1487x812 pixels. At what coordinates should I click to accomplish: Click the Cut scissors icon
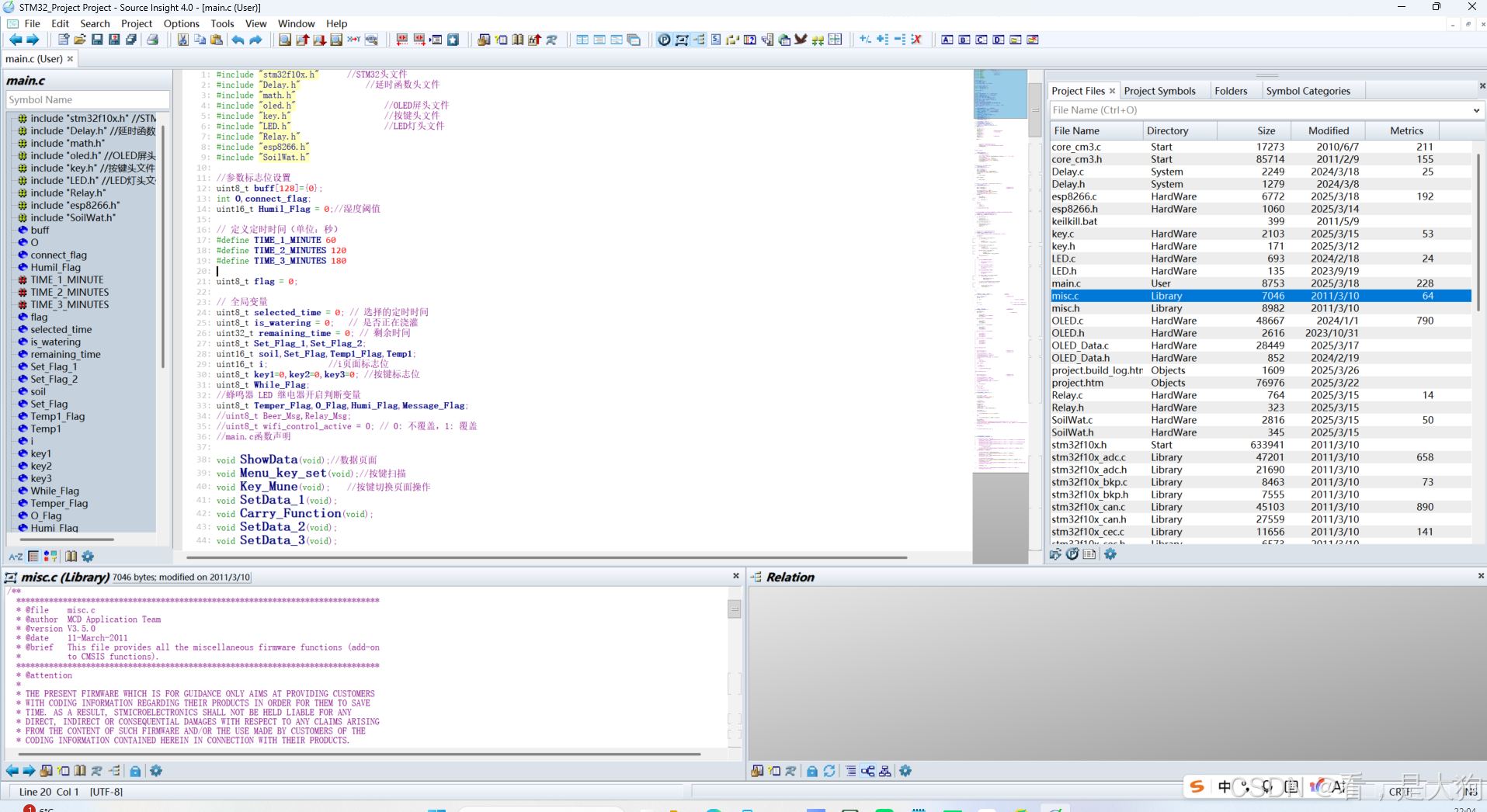click(182, 40)
